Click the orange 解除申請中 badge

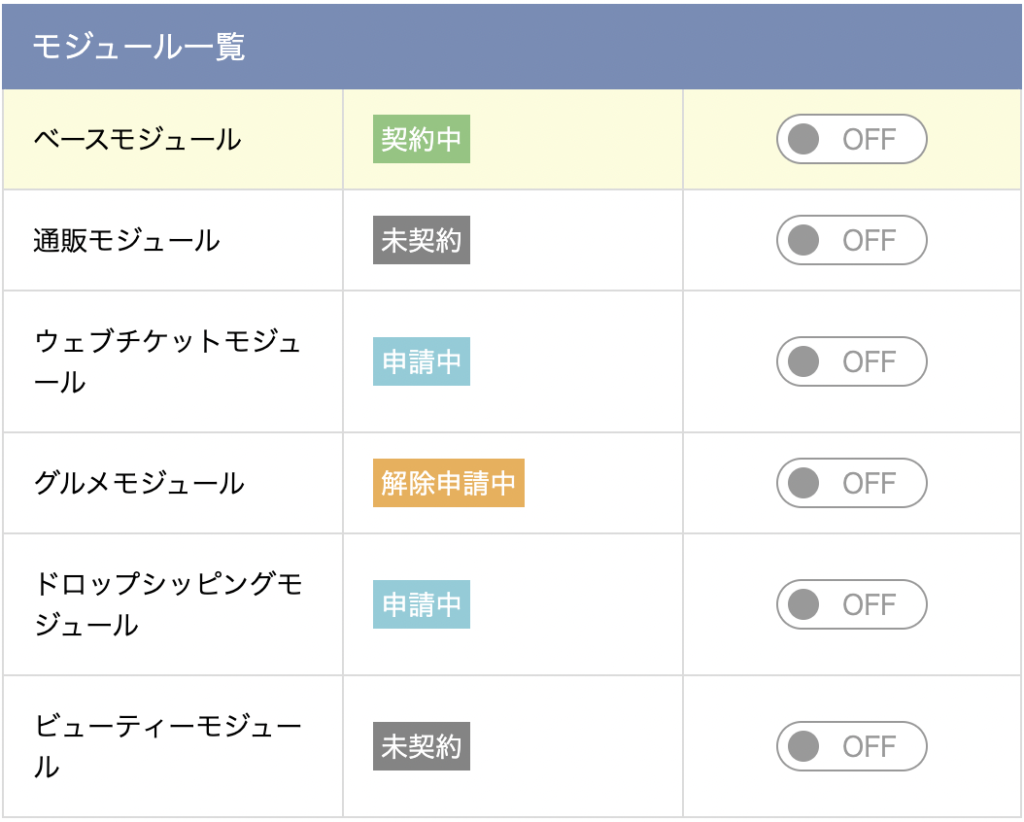(x=449, y=483)
